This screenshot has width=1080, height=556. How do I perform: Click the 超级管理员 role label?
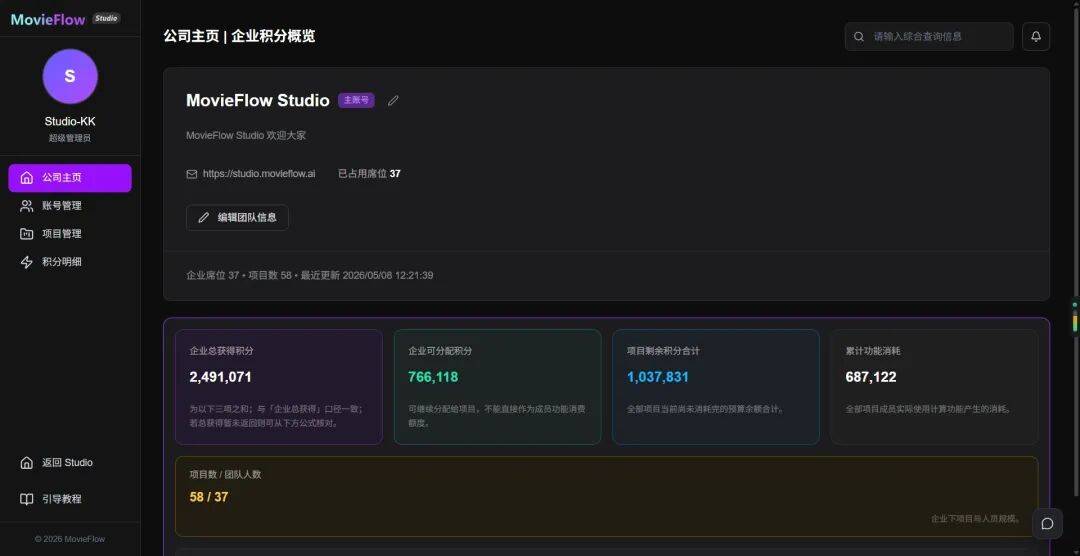click(70, 138)
